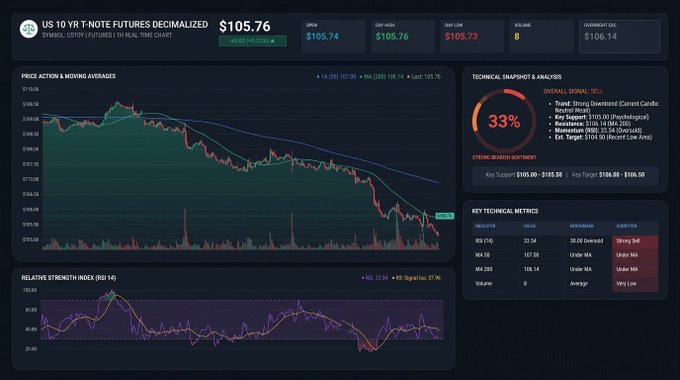Click the STRONG BEARISH SENTIMENT caption

coord(504,157)
